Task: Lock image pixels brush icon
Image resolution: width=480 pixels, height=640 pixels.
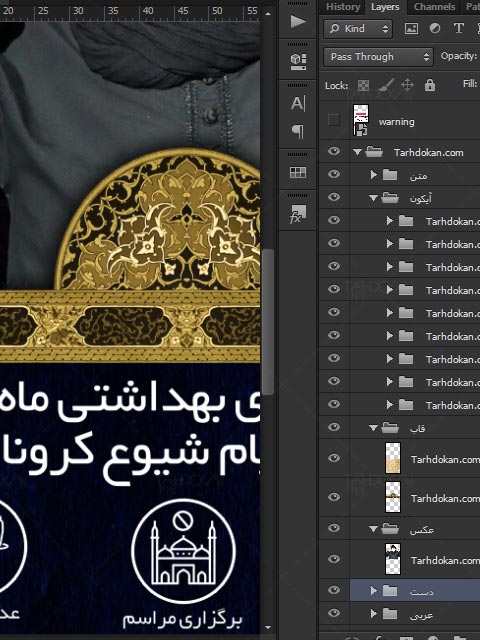Action: [385, 85]
